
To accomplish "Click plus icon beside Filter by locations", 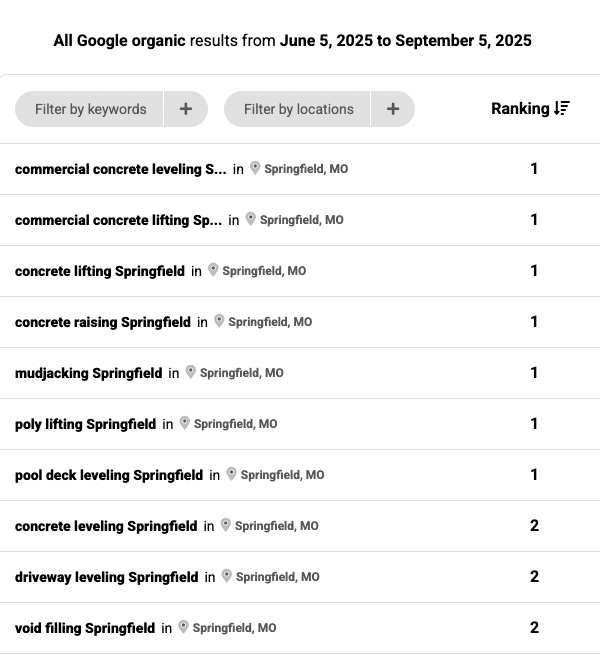I will pyautogui.click(x=393, y=109).
